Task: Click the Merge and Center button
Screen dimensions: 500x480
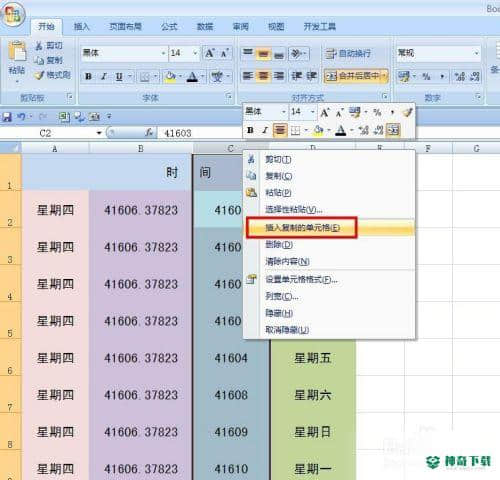Action: click(x=356, y=76)
